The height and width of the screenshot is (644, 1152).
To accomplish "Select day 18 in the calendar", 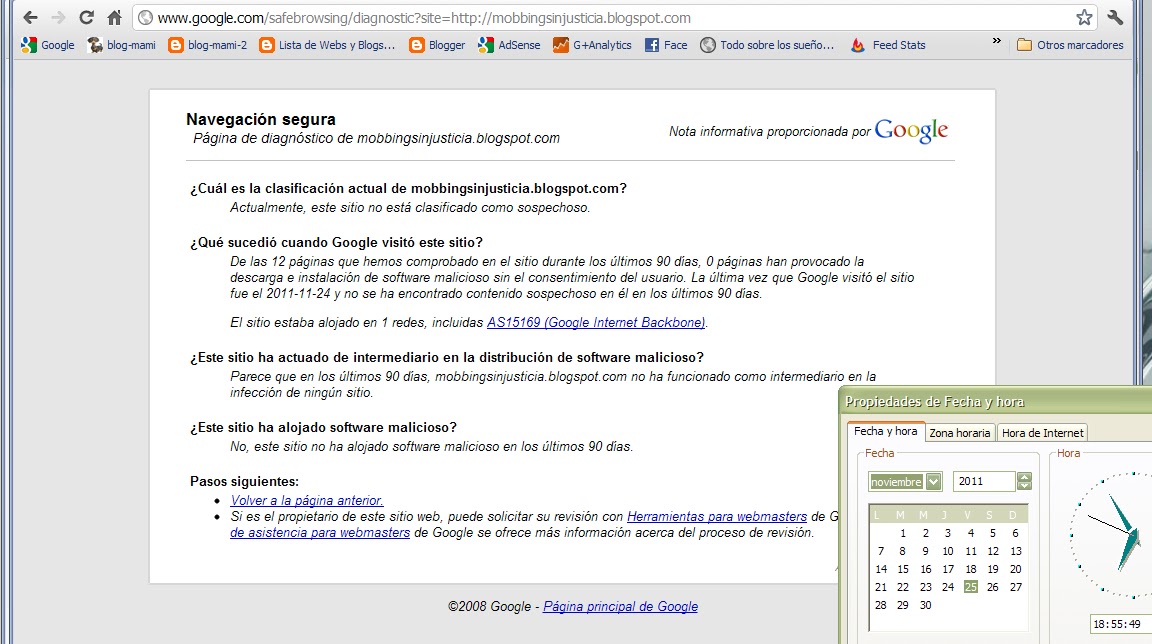I will pyautogui.click(x=971, y=569).
